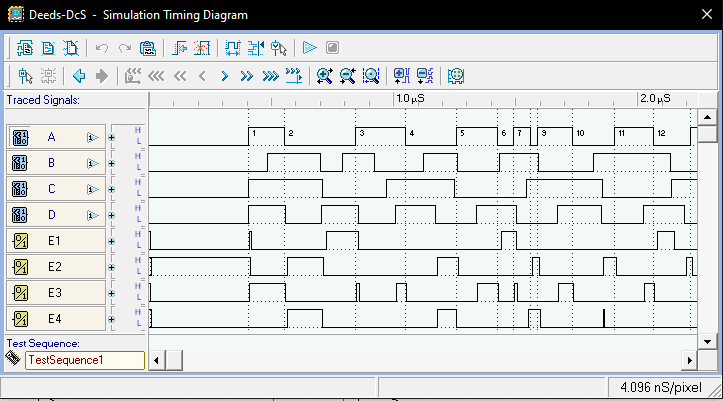This screenshot has height=401, width=723.
Task: Click the triple right chevron icon
Action: pos(270,75)
